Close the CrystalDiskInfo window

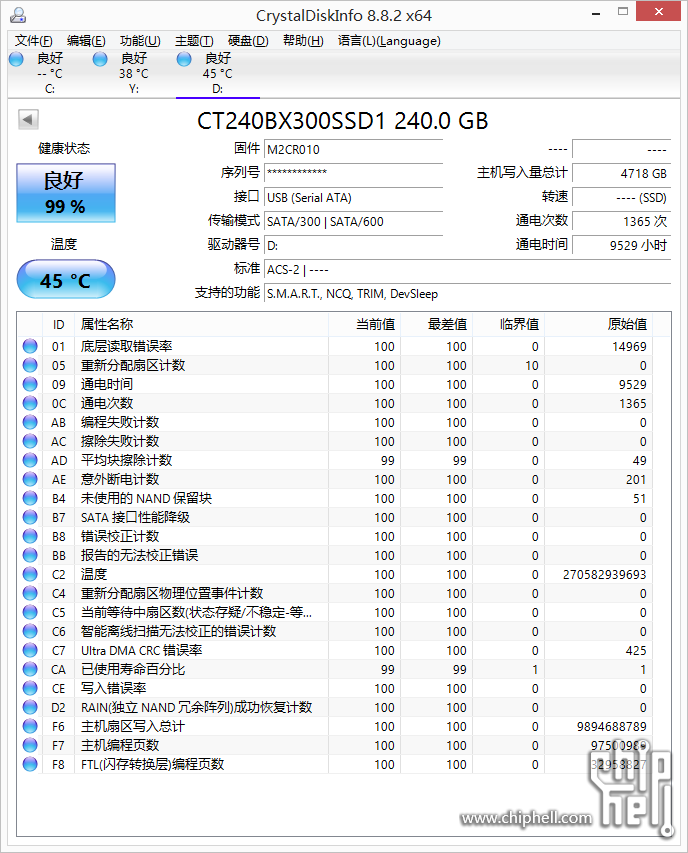coord(659,12)
